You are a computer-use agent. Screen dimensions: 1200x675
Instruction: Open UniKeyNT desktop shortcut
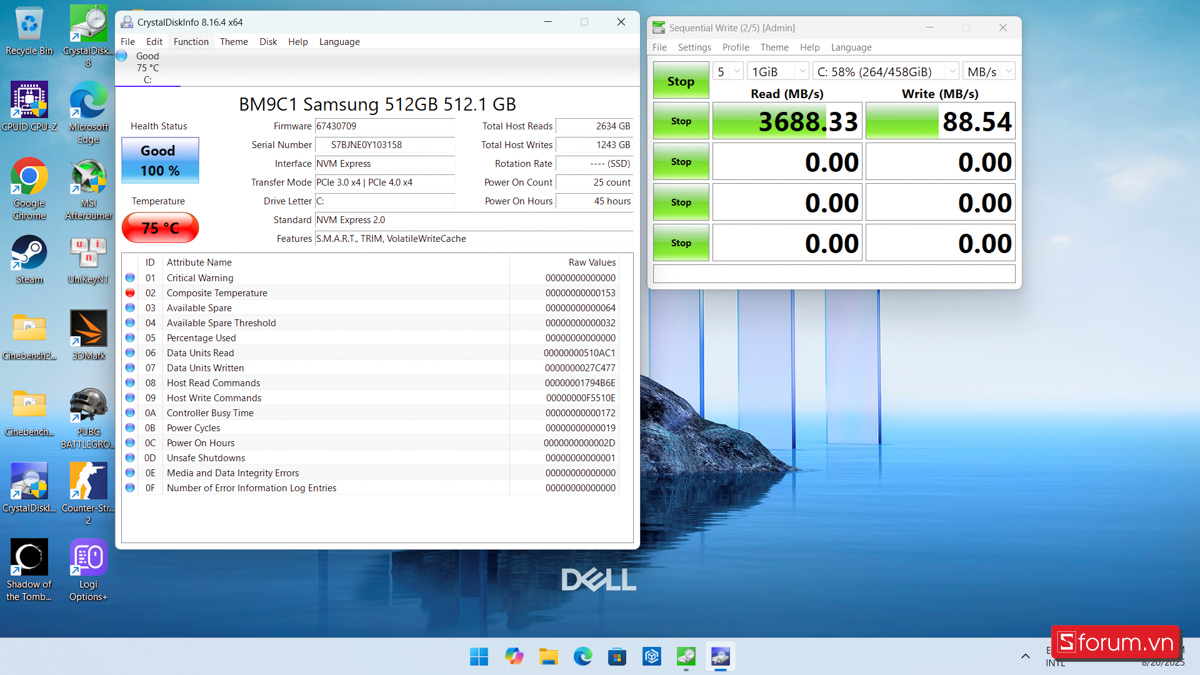click(88, 260)
